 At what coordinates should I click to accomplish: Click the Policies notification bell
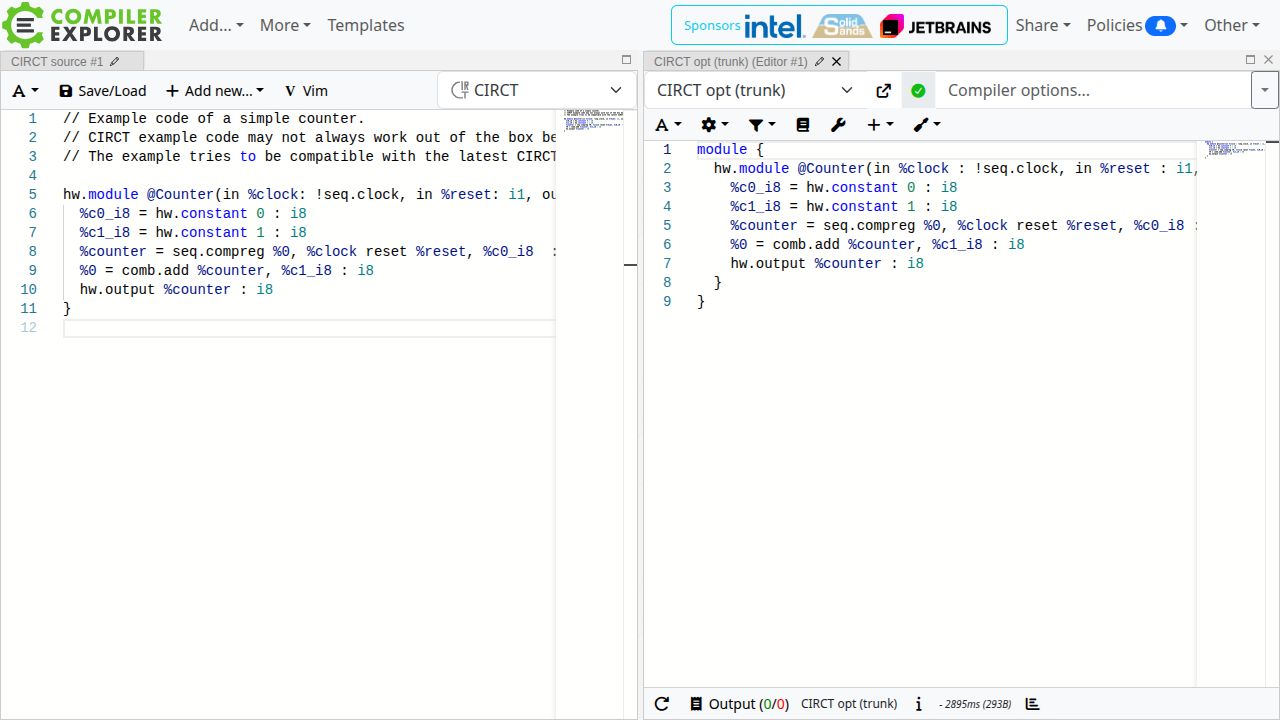click(1160, 26)
